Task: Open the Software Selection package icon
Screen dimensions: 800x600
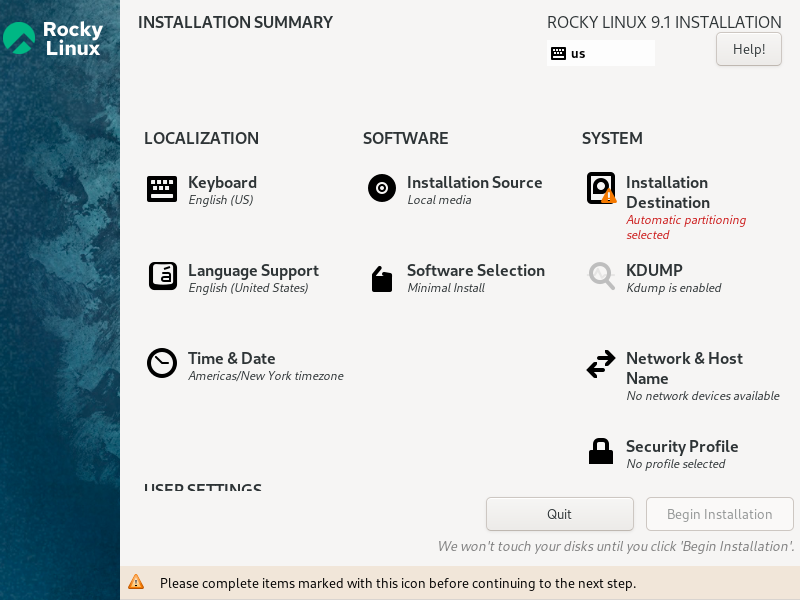Action: click(382, 279)
